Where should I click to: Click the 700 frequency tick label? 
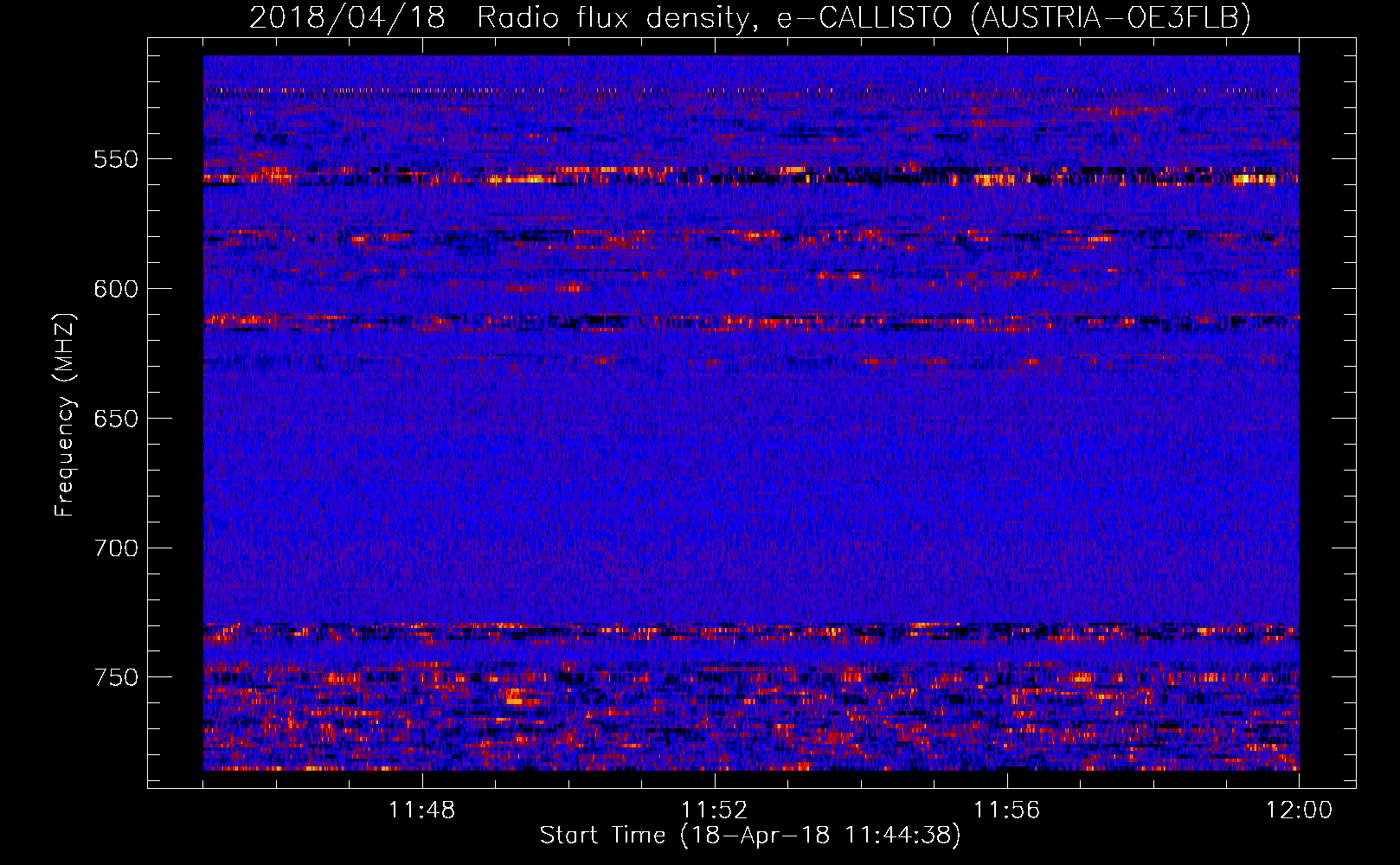tap(116, 548)
